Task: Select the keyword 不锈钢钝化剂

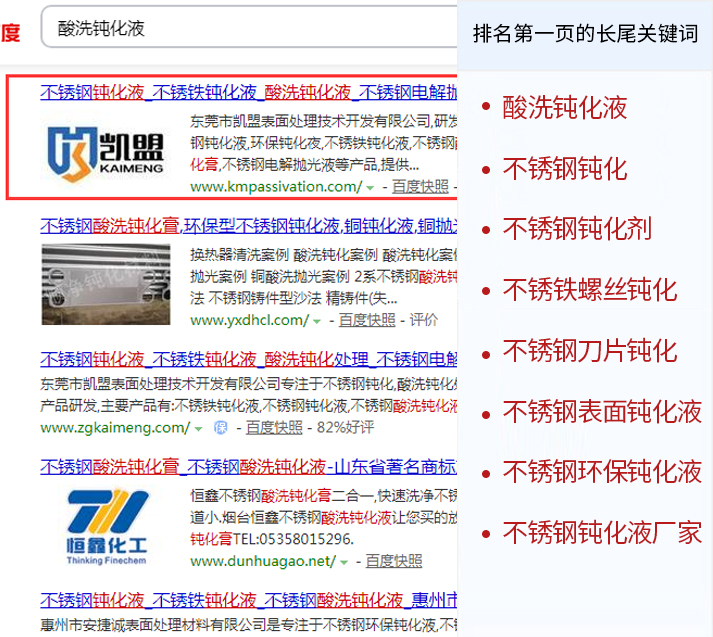Action: [x=577, y=228]
